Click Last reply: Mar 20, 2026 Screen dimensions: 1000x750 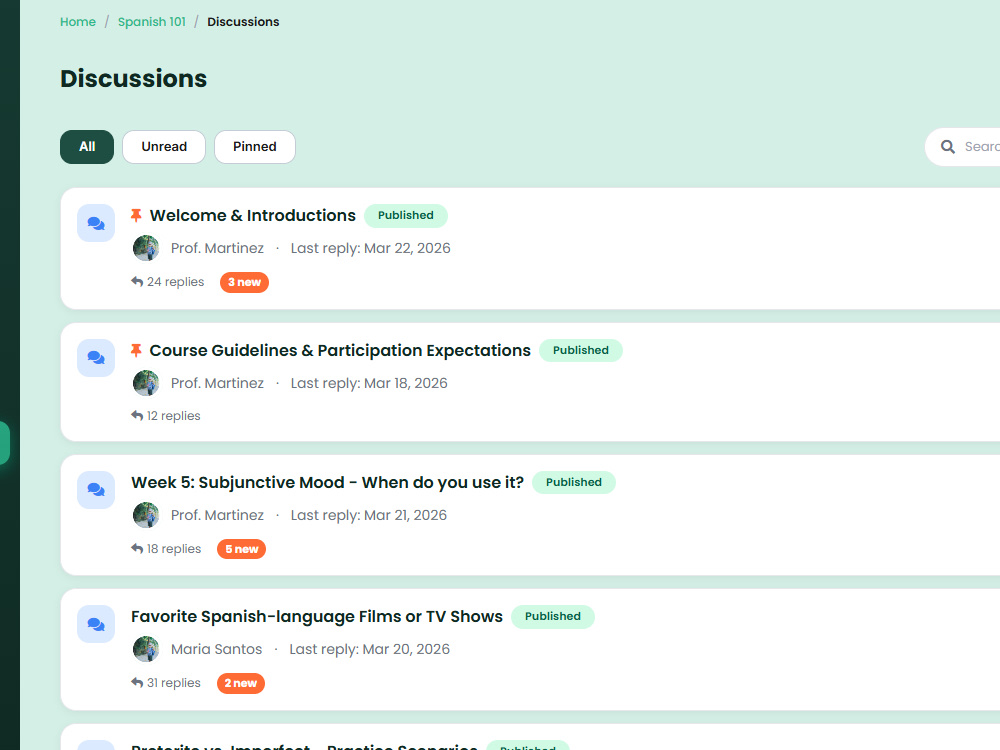pyautogui.click(x=369, y=649)
